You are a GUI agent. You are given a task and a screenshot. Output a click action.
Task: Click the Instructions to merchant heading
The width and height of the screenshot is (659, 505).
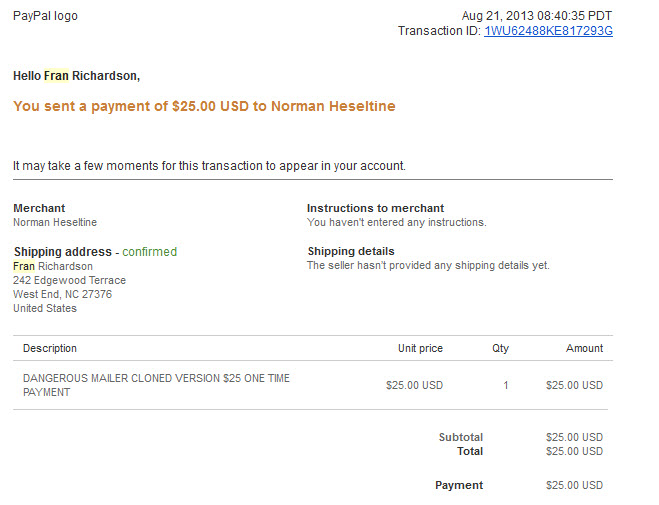click(375, 208)
